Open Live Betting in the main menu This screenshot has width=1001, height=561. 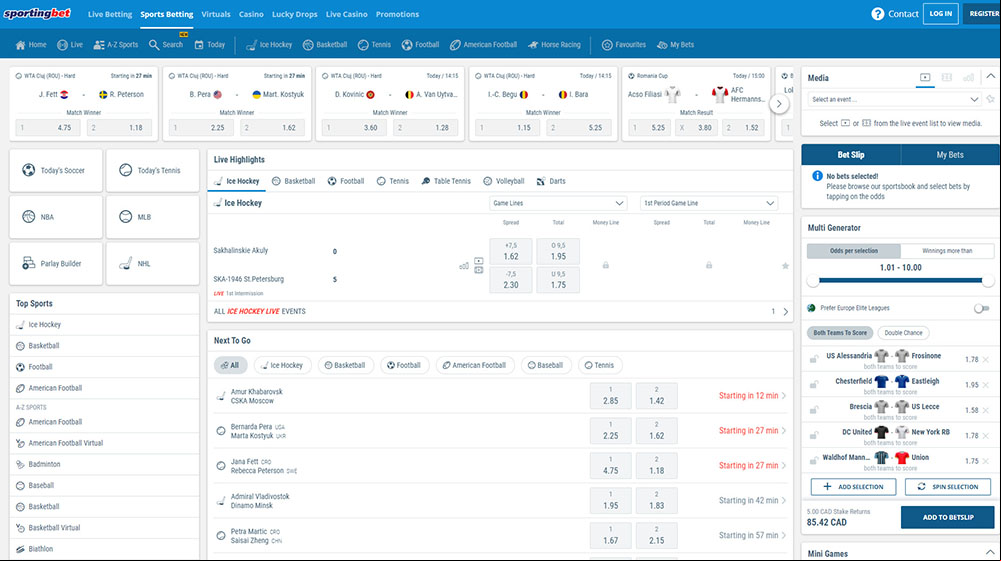point(110,14)
